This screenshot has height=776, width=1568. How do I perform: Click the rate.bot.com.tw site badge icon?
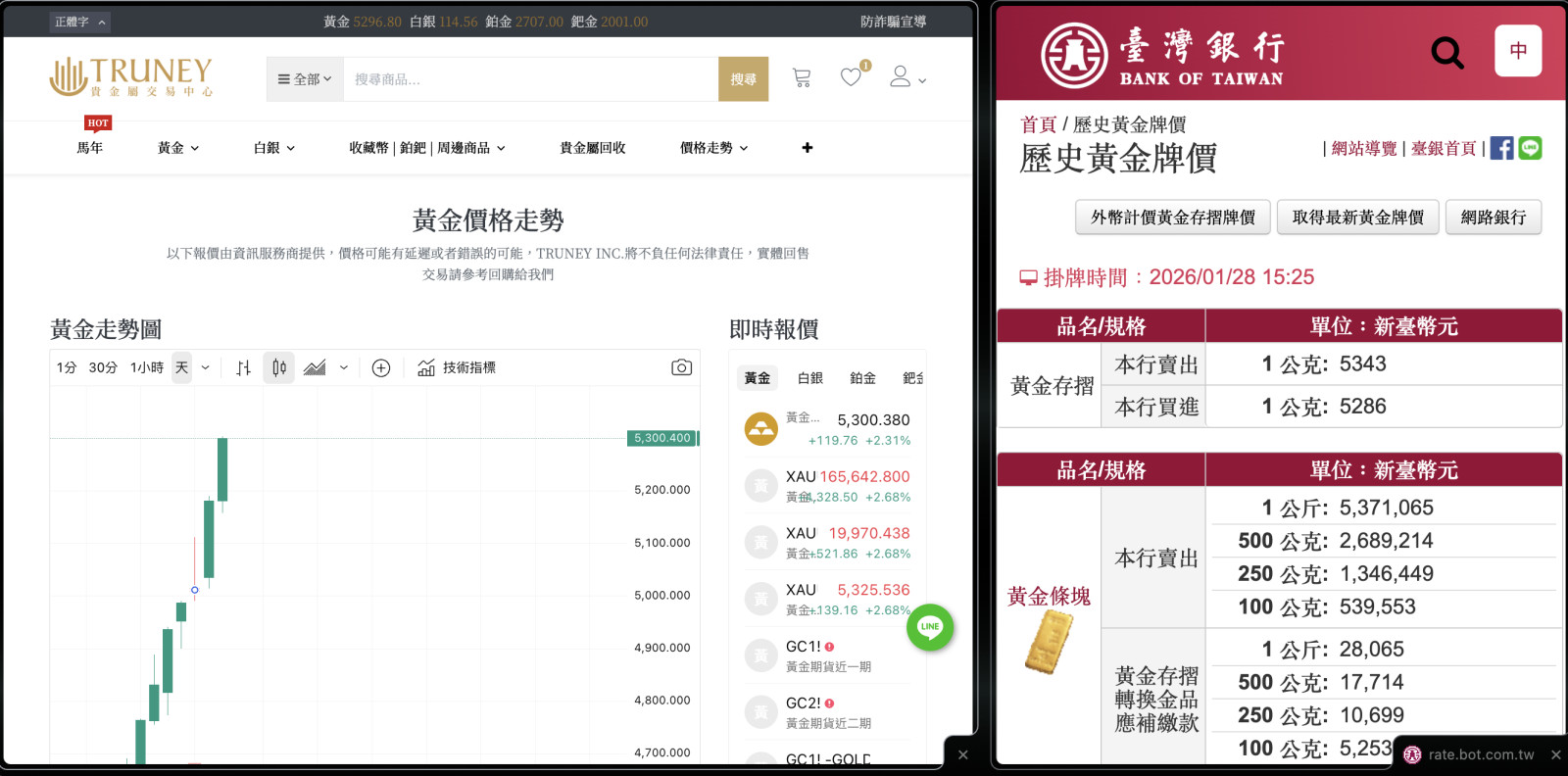1412,754
